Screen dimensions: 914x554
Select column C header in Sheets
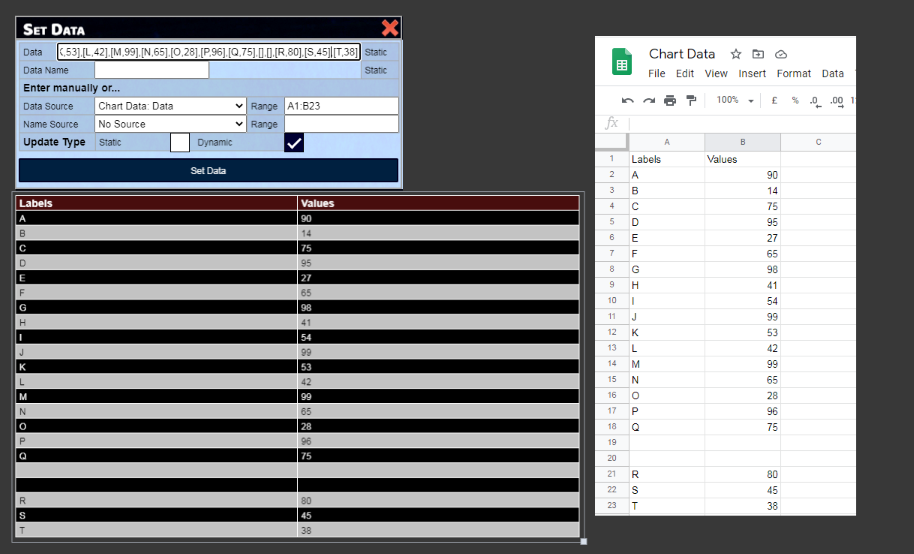click(x=818, y=142)
